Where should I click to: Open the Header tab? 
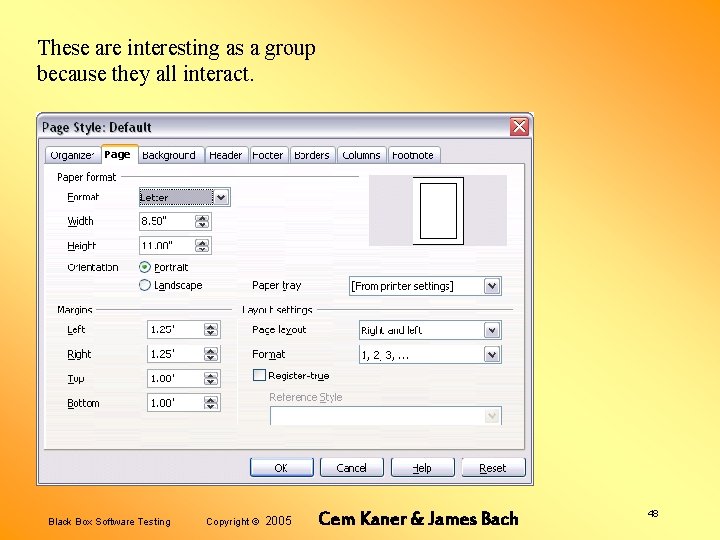coord(226,155)
